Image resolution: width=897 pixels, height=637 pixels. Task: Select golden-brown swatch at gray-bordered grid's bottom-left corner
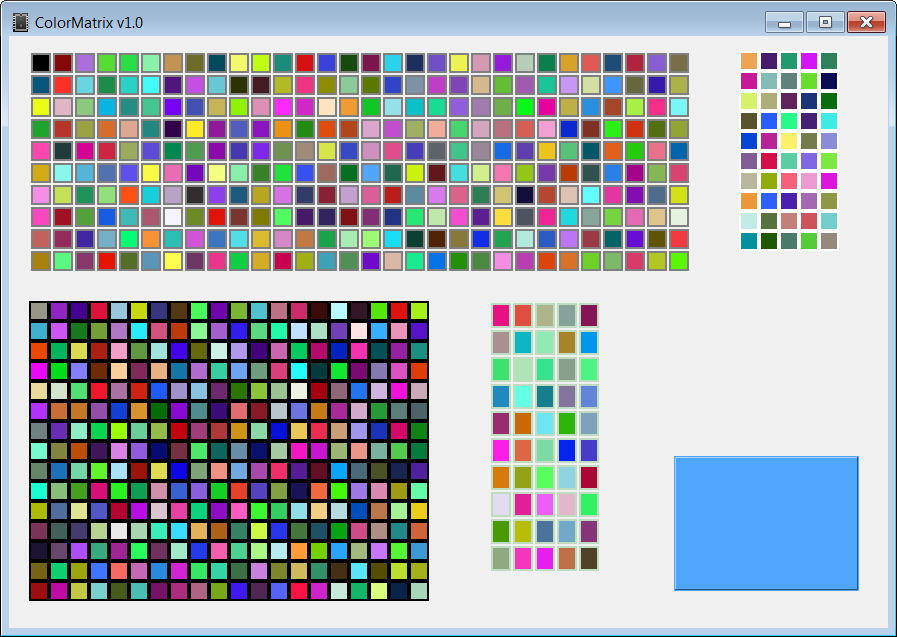coord(41,261)
